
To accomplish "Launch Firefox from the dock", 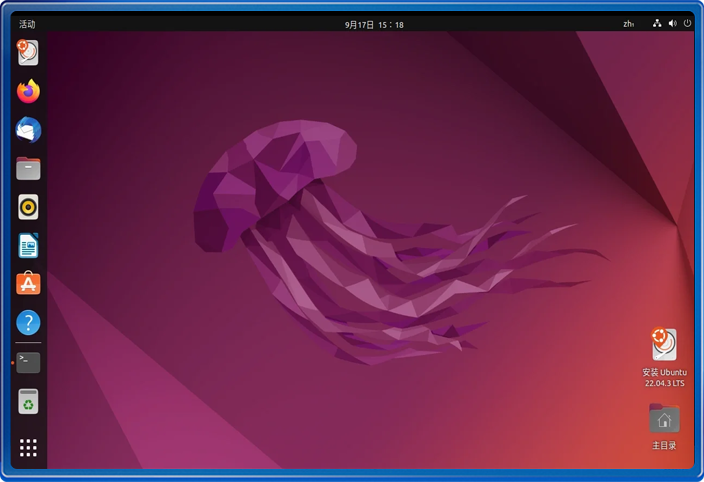I will point(28,91).
